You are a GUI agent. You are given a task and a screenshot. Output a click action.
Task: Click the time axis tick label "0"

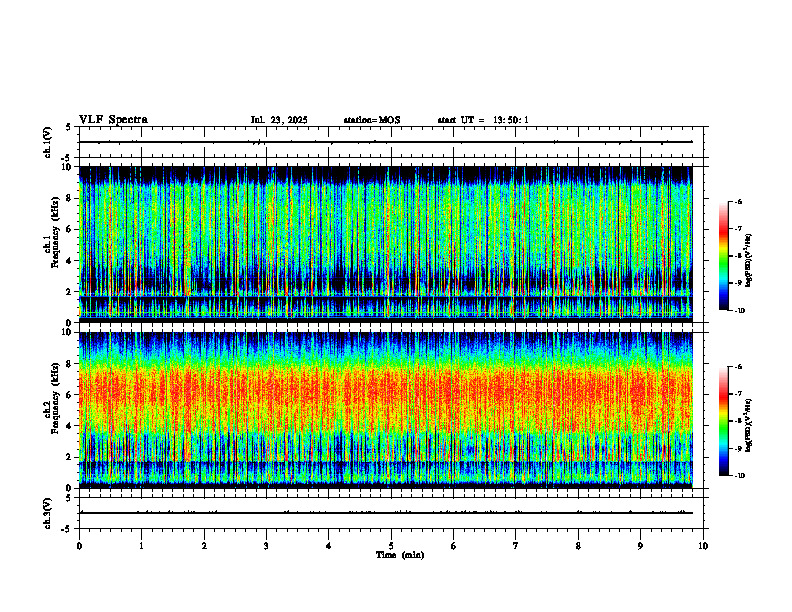(79, 546)
